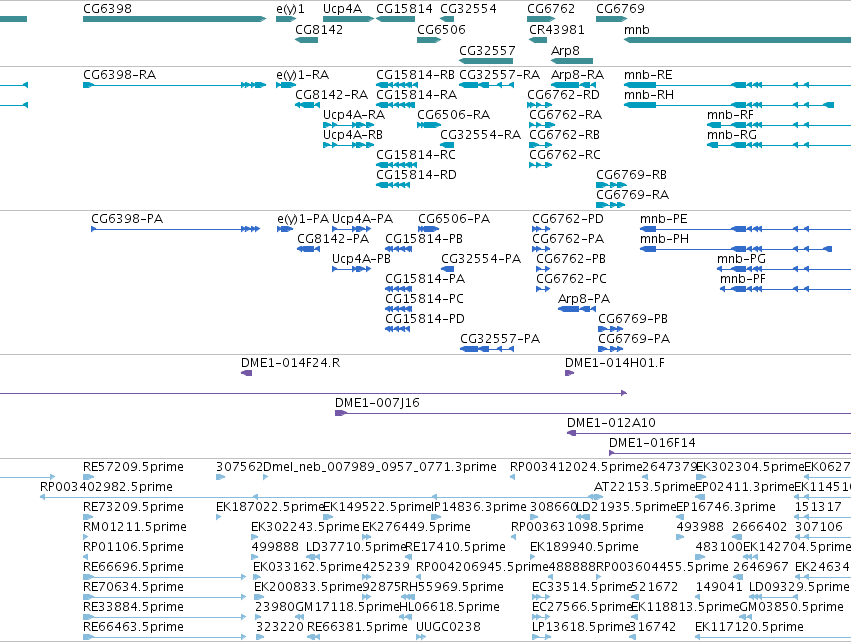851x642 pixels.
Task: Click BAC end DME1-014F24.R label
Action: pyautogui.click(x=290, y=363)
